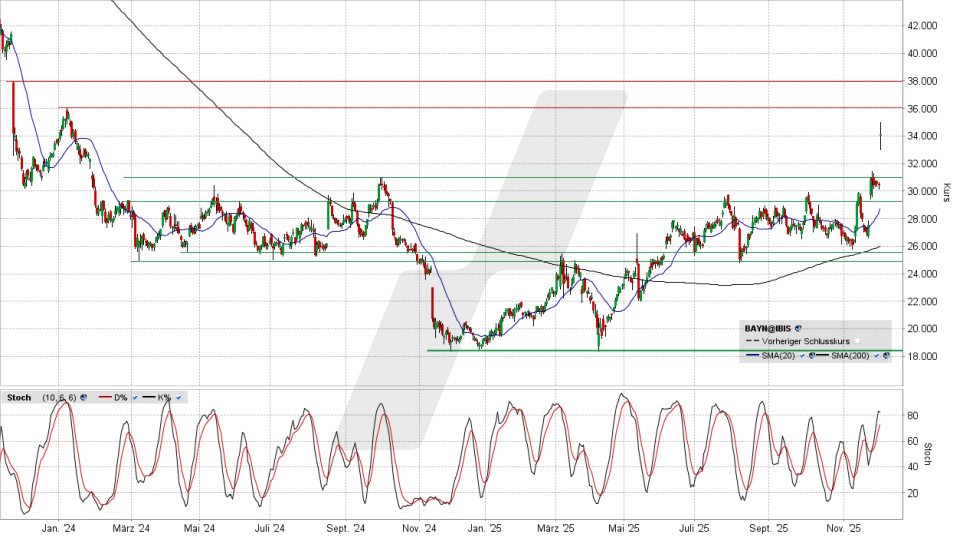Click the Stoch indicator label
960x540 pixels.
point(19,397)
